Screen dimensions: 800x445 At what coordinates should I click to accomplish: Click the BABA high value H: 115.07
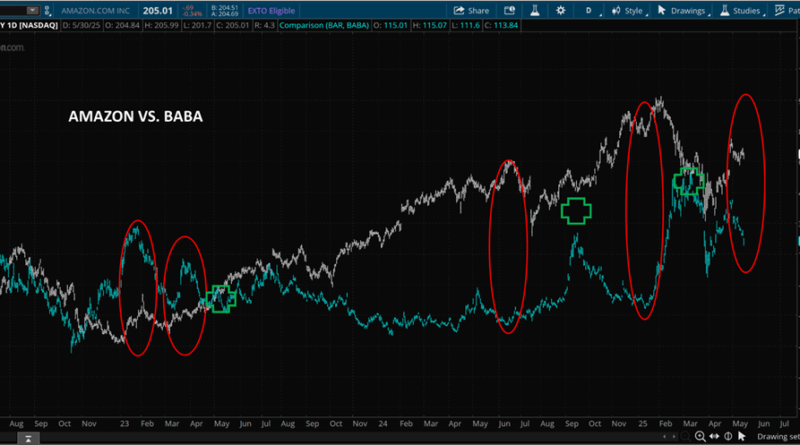click(x=429, y=26)
